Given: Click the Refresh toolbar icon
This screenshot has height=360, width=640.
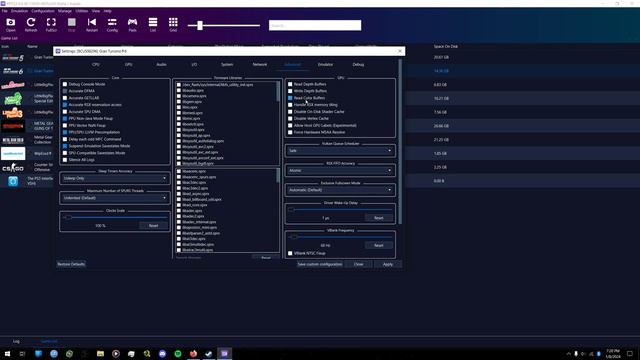Looking at the screenshot, I should point(31,24).
